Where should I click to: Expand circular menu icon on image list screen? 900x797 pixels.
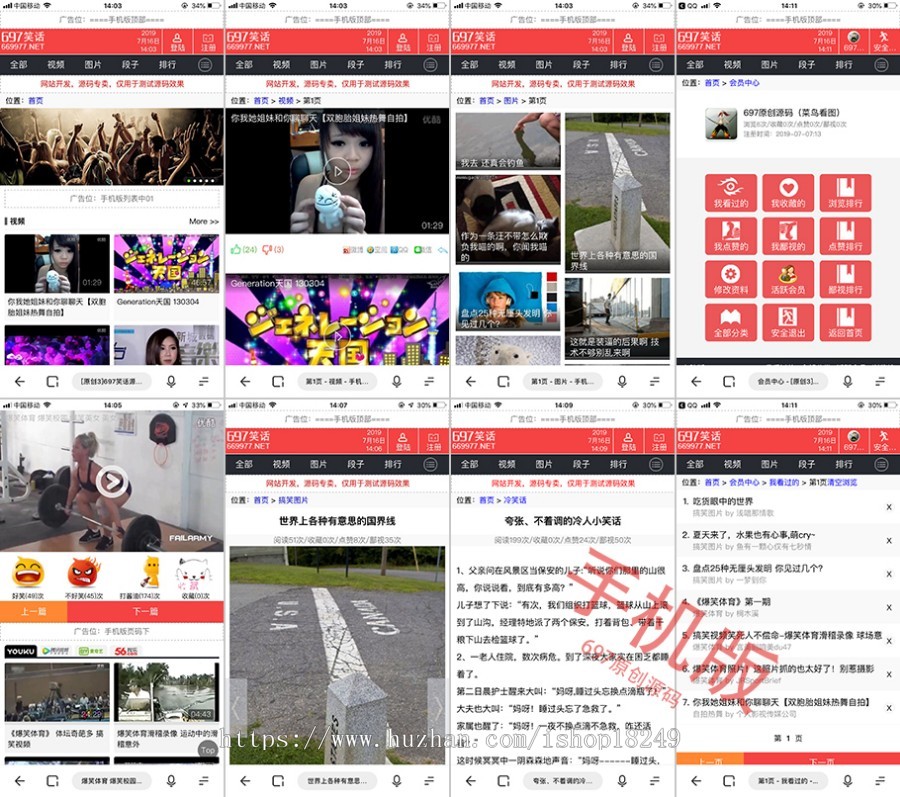(656, 64)
